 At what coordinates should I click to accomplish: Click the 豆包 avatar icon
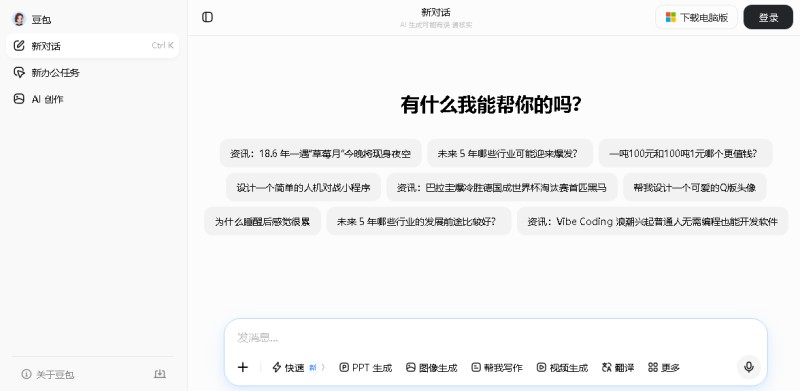(19, 19)
